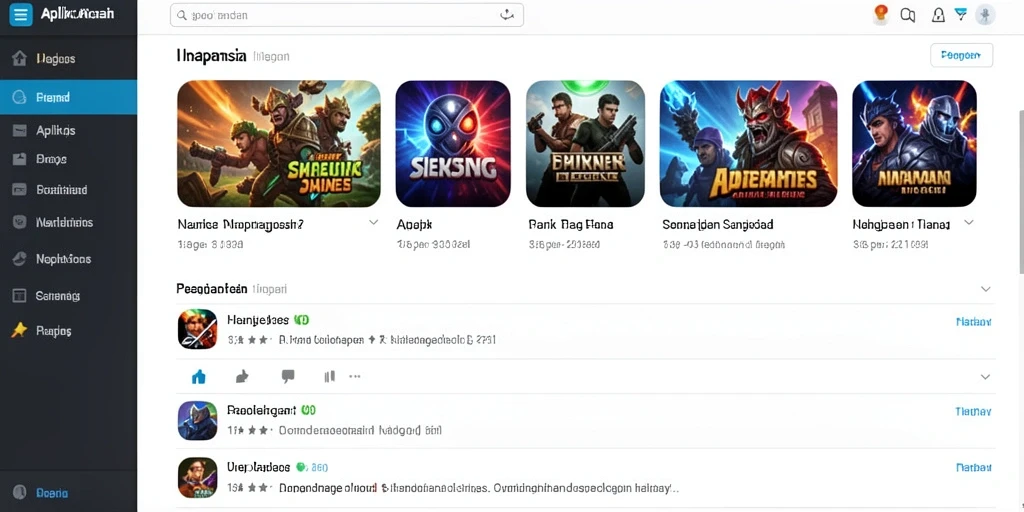Open the home icon in sidebar
The height and width of the screenshot is (512, 1024).
tap(20, 59)
